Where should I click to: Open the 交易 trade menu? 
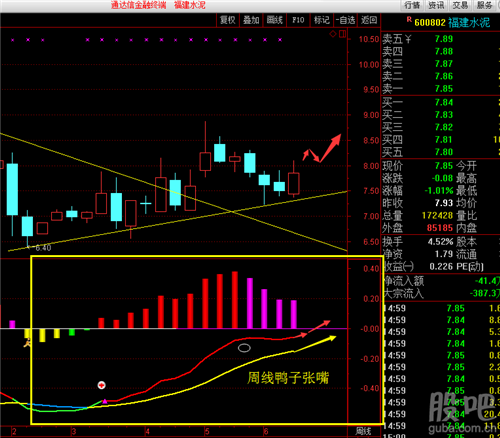[x=460, y=5]
